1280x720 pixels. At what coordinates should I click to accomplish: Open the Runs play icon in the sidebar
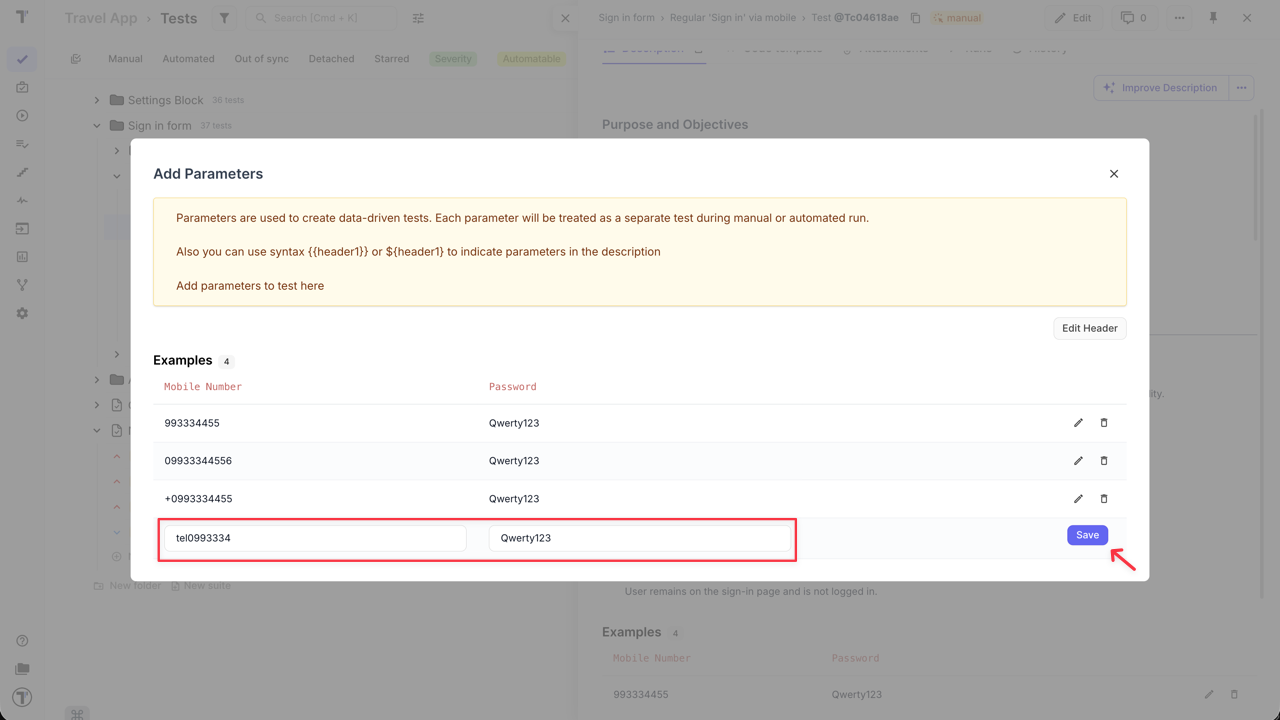coord(22,115)
